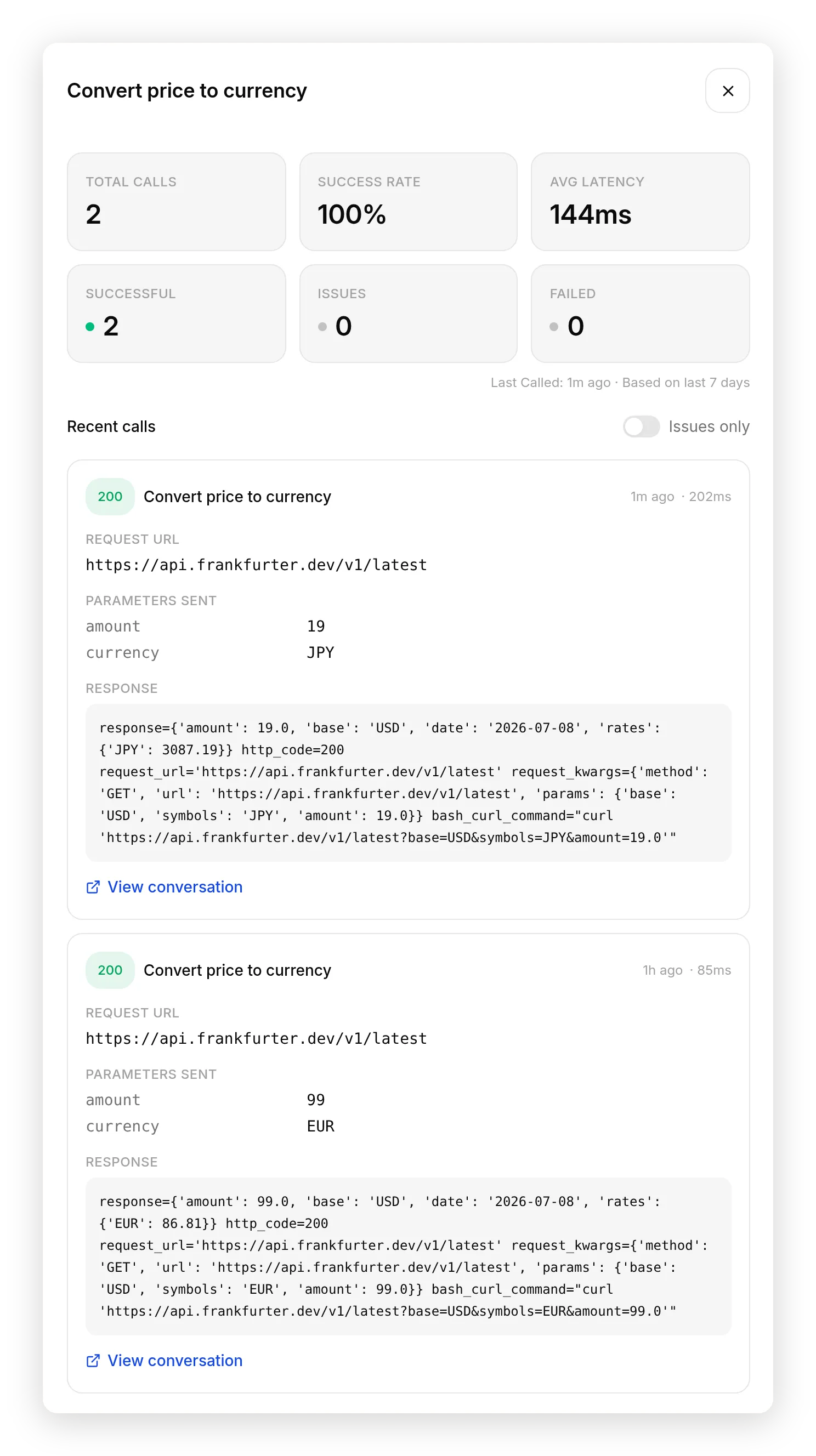Click call title in the 1h ago card

pos(237,970)
